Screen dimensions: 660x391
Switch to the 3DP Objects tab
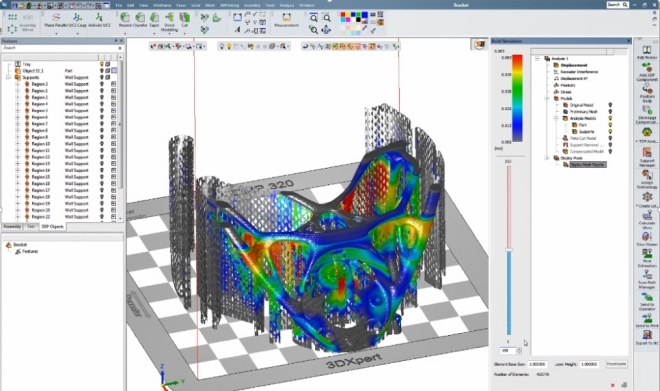52,226
